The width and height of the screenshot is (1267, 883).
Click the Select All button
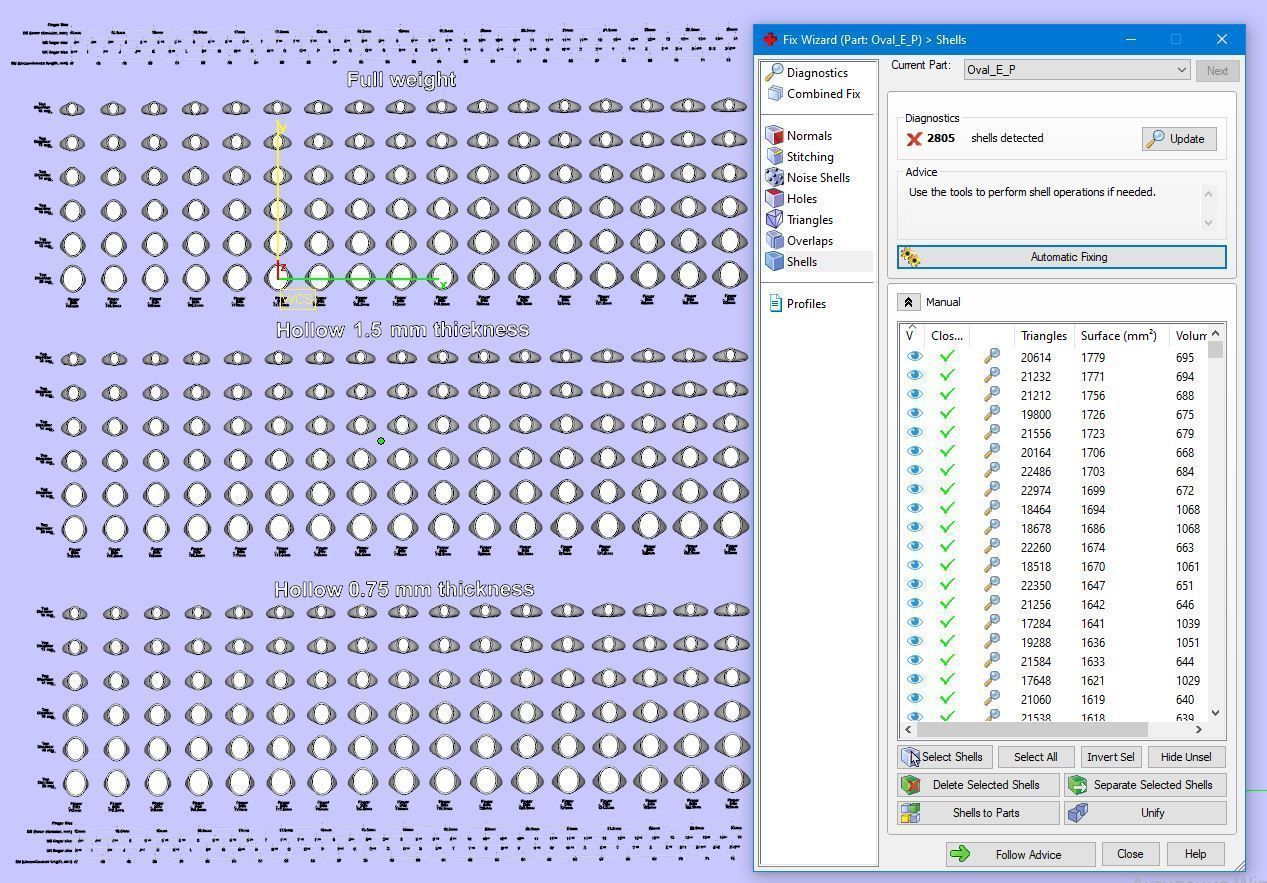point(1035,757)
